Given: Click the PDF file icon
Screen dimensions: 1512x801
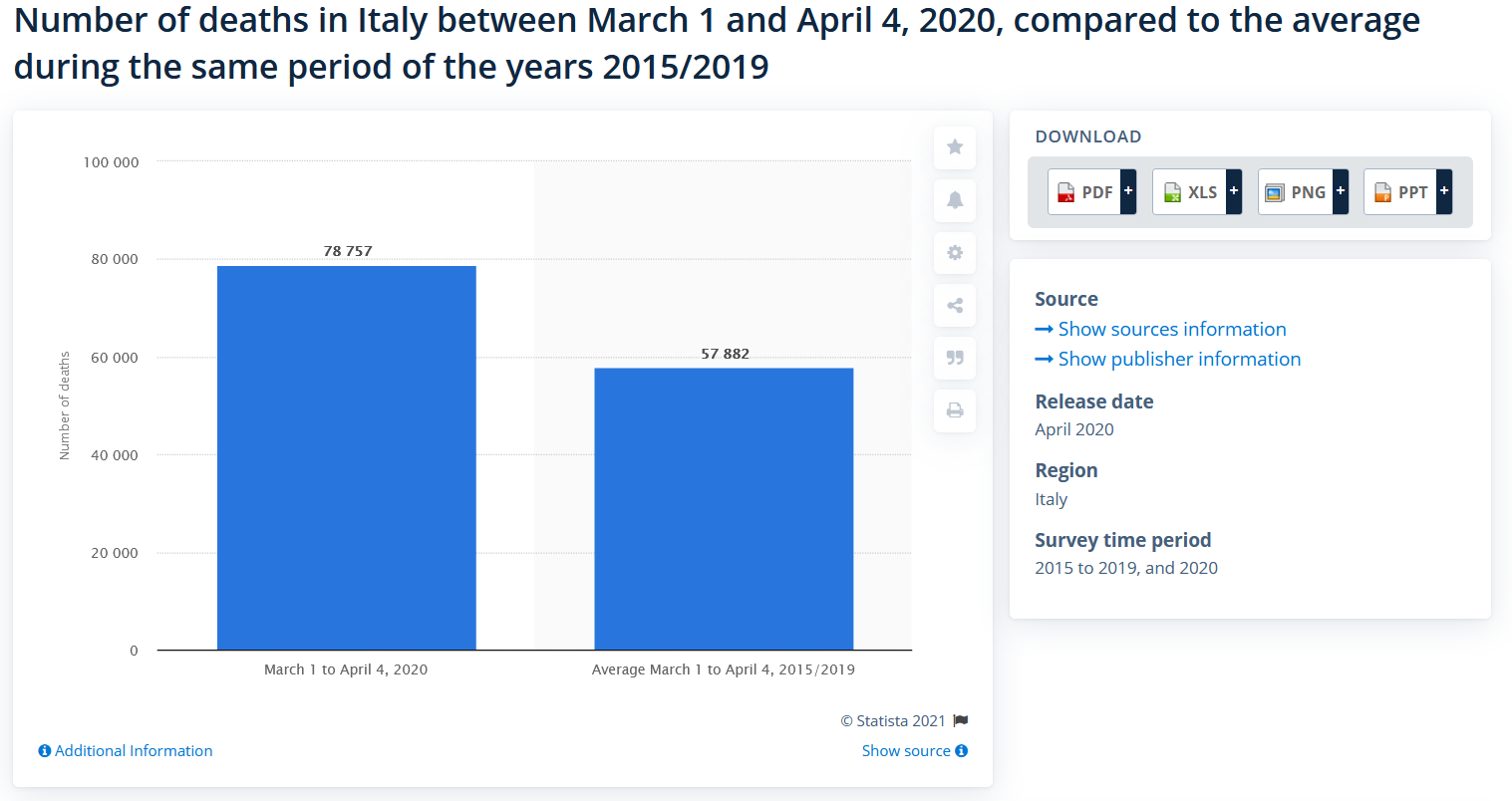Looking at the screenshot, I should pos(1066,192).
